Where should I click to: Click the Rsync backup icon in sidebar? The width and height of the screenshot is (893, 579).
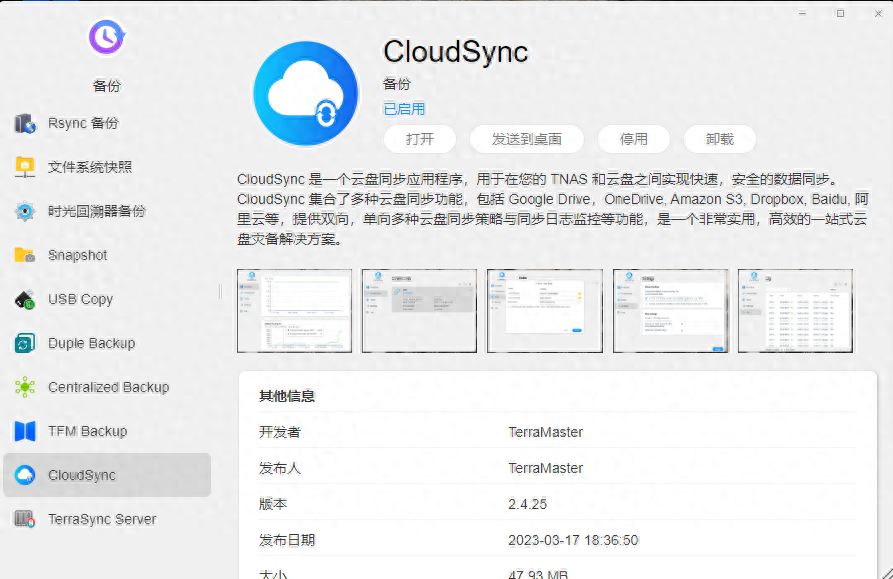(x=25, y=123)
